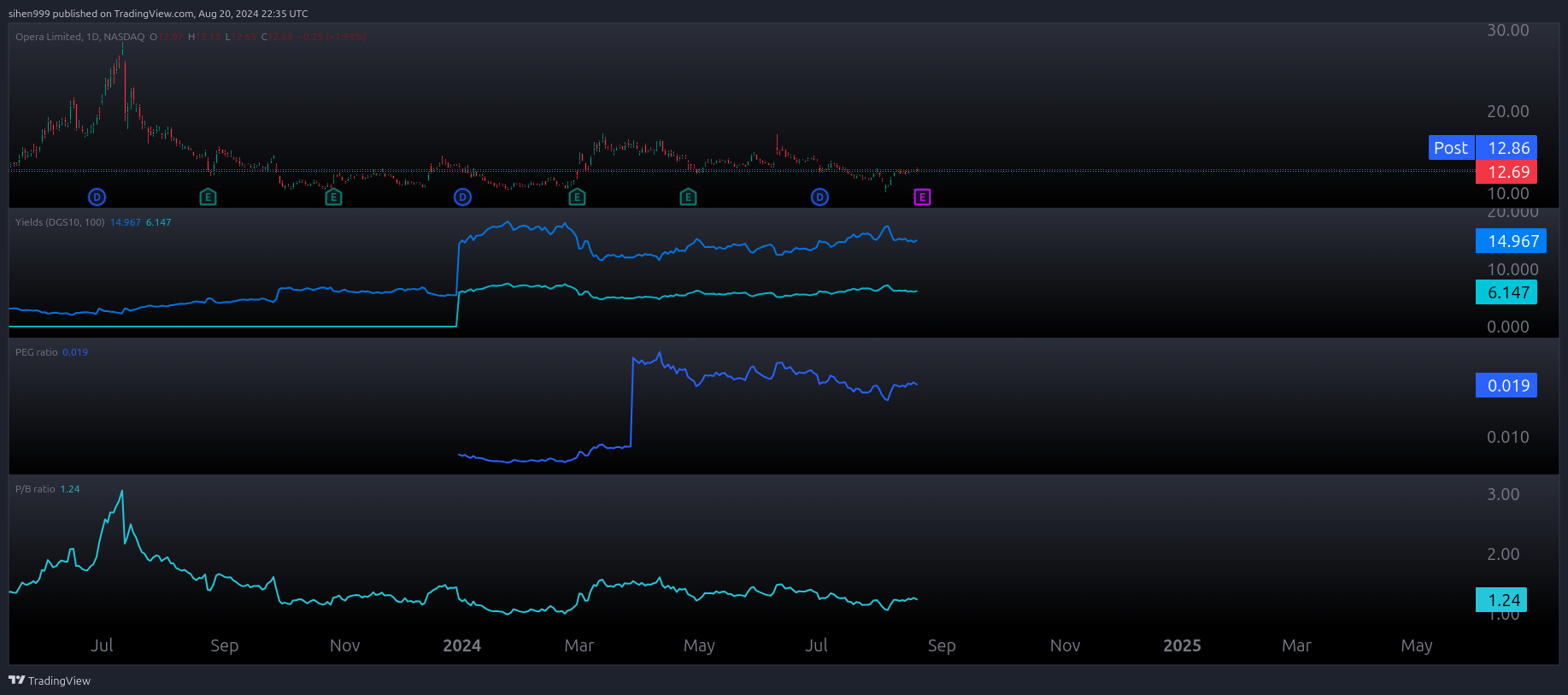Viewport: 1568px width, 695px height.
Task: Click the 30.00 price scale label
Action: [1508, 30]
